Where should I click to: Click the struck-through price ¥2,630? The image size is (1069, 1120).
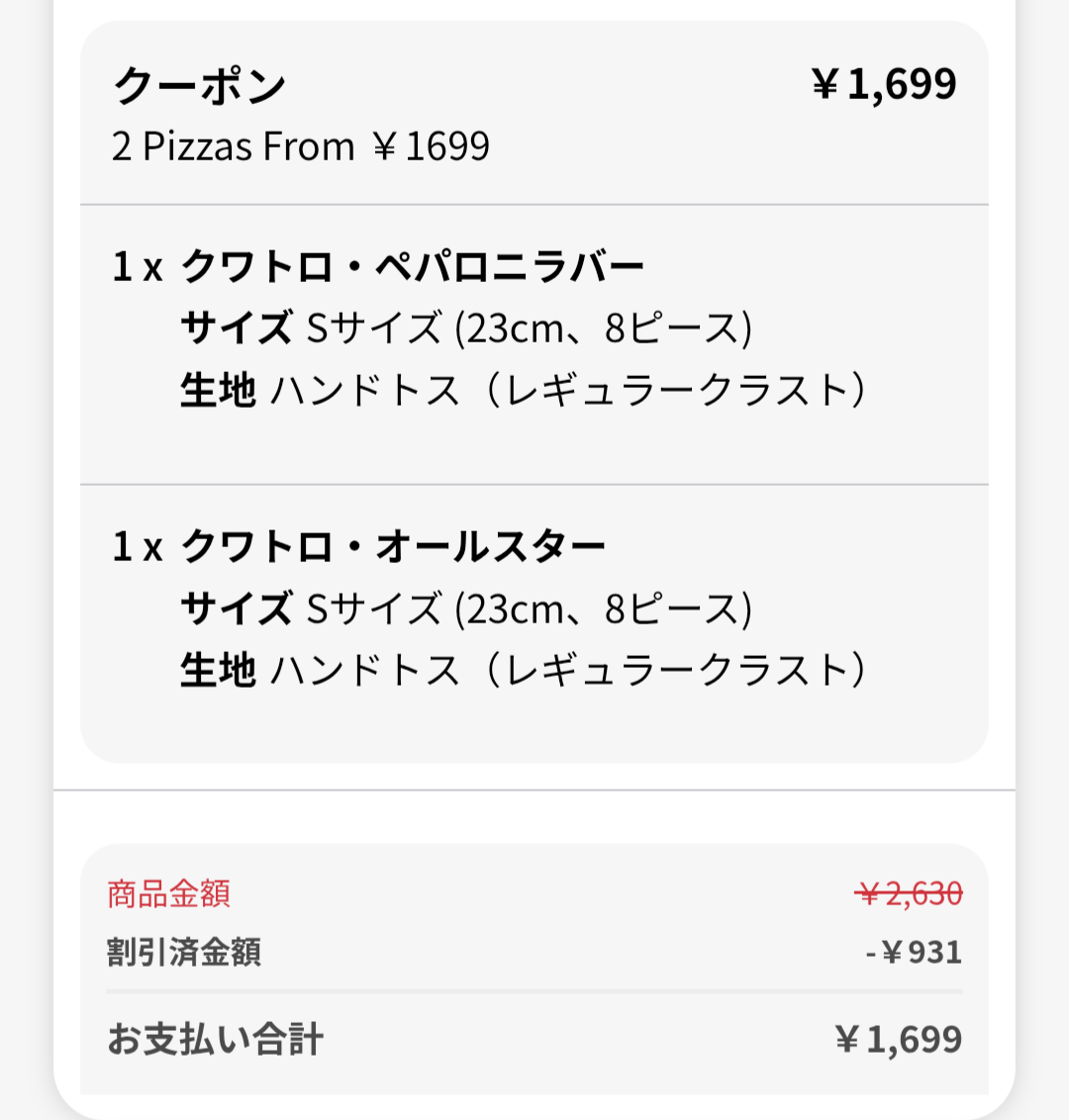[909, 893]
